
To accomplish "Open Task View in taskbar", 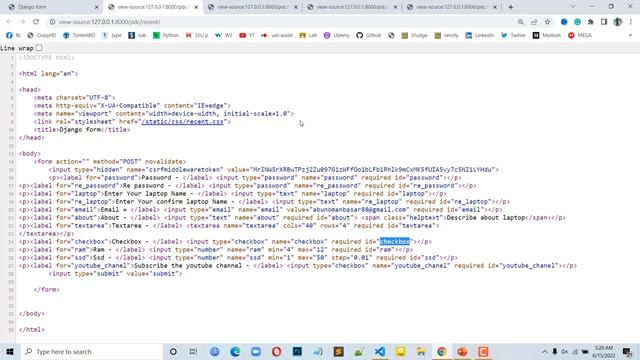I will click(x=193, y=351).
